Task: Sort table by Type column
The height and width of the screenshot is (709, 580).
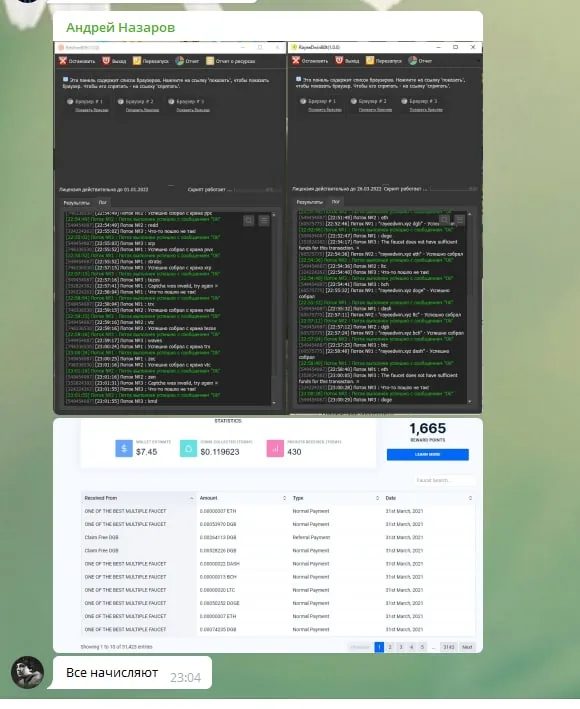Action: coord(336,498)
